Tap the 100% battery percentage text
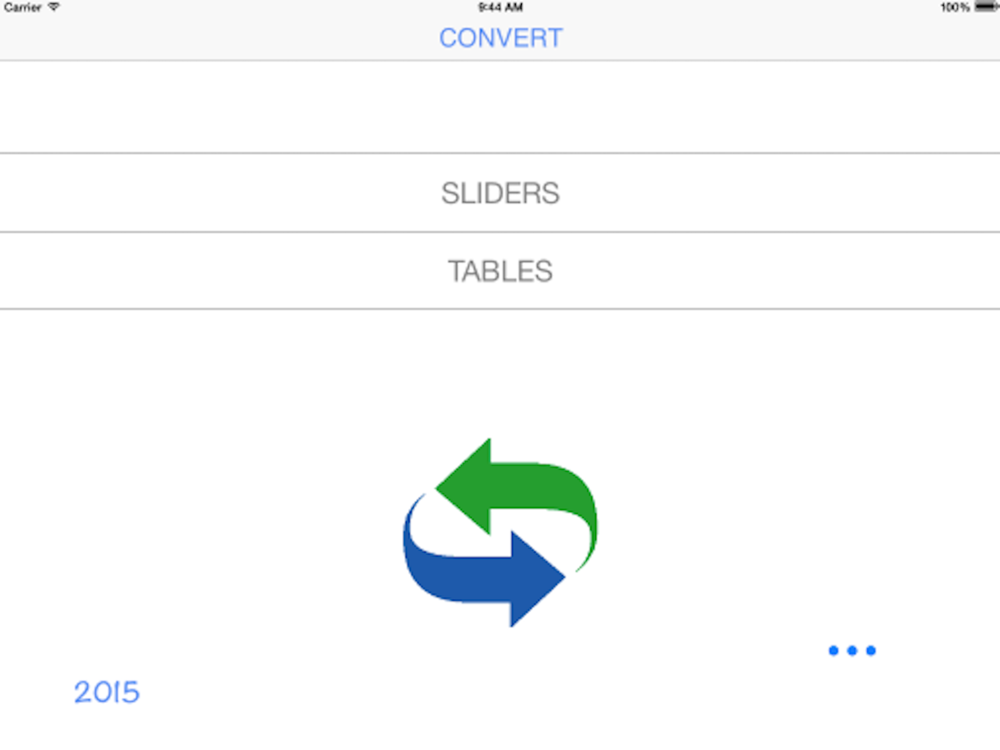Screen dimensions: 1000x750 [x=955, y=7]
